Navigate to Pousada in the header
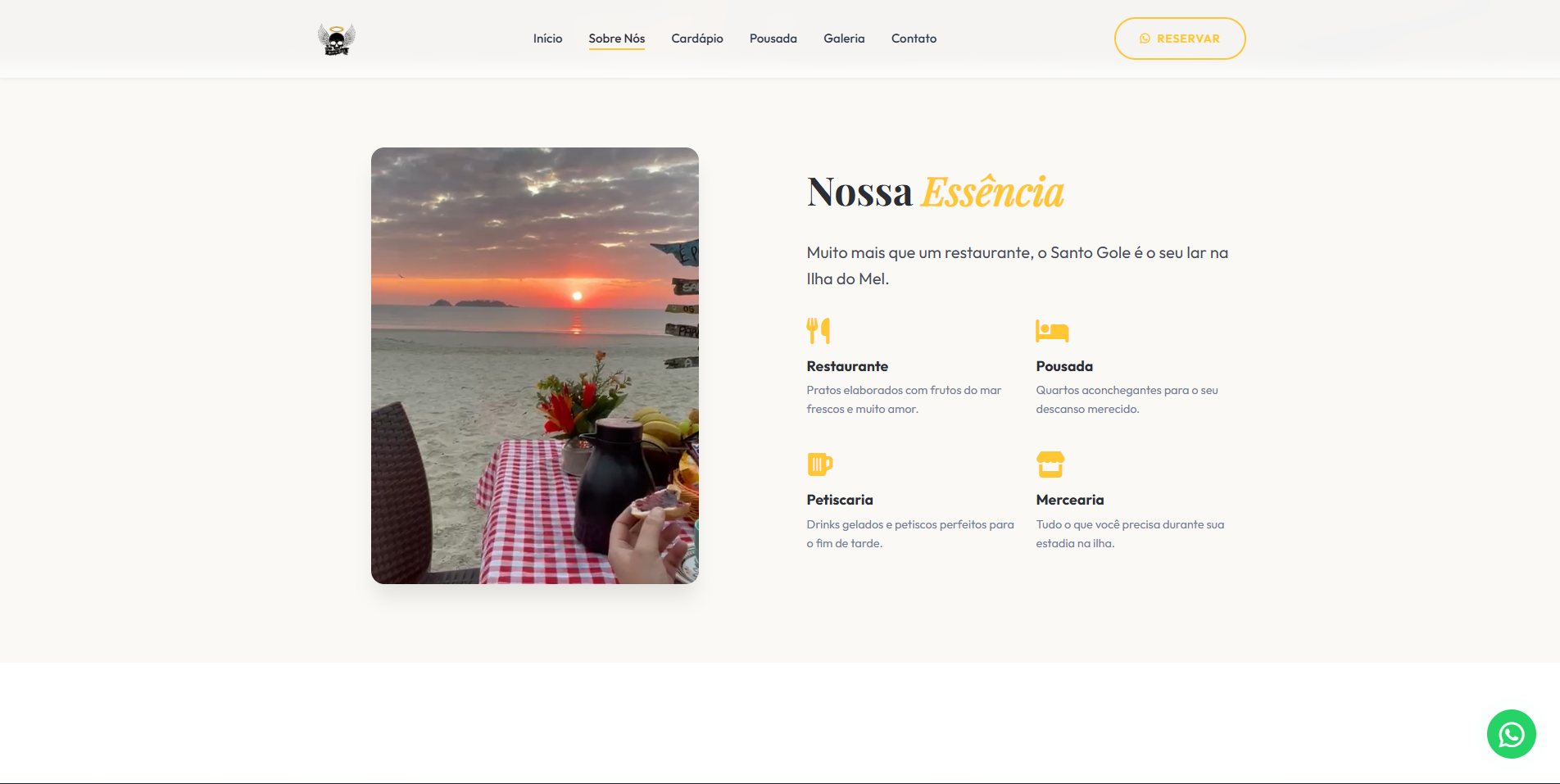1560x784 pixels. 773,39
